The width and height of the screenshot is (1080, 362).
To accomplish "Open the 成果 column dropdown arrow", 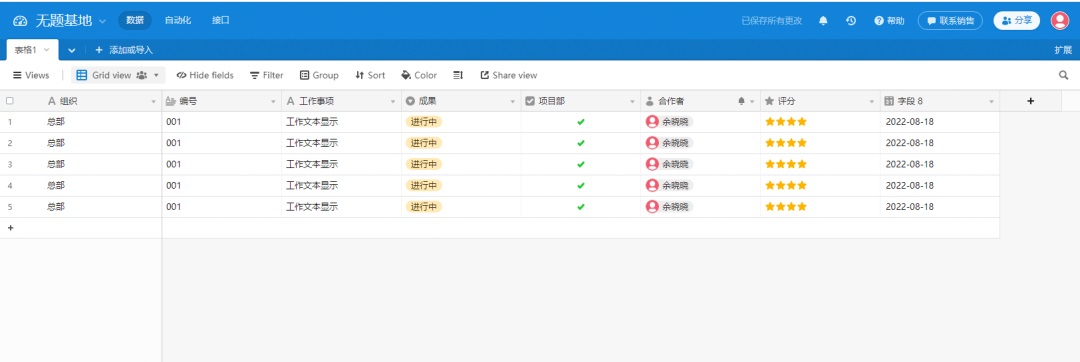I will tap(513, 101).
